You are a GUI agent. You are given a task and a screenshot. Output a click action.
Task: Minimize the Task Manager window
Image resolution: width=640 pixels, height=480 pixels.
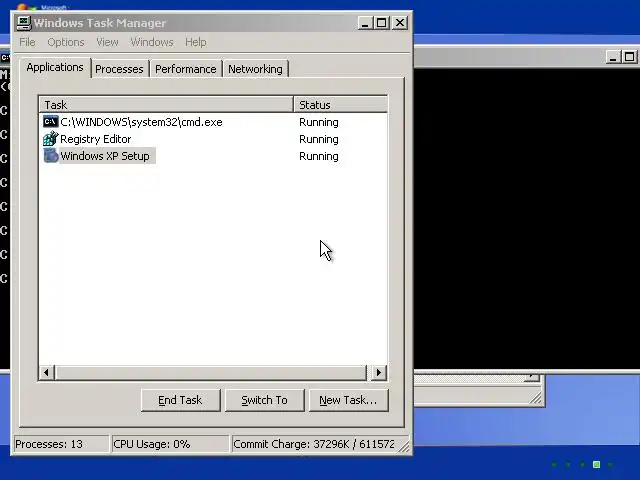click(365, 23)
